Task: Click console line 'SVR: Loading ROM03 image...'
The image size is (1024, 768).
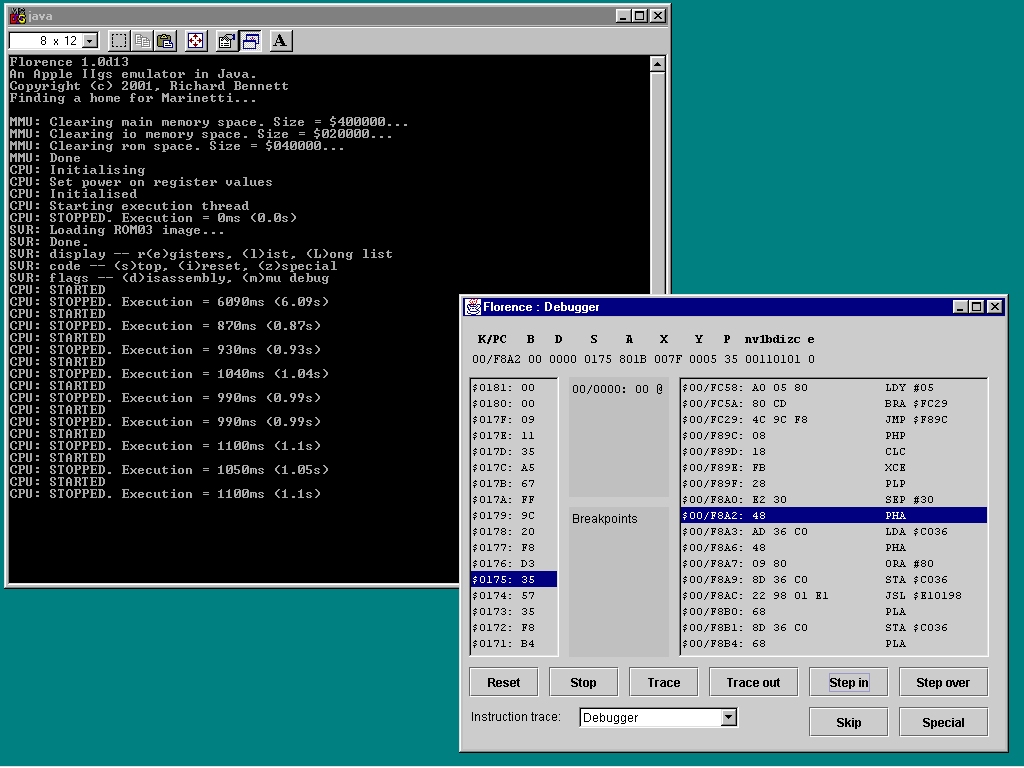Action: pyautogui.click(x=116, y=230)
